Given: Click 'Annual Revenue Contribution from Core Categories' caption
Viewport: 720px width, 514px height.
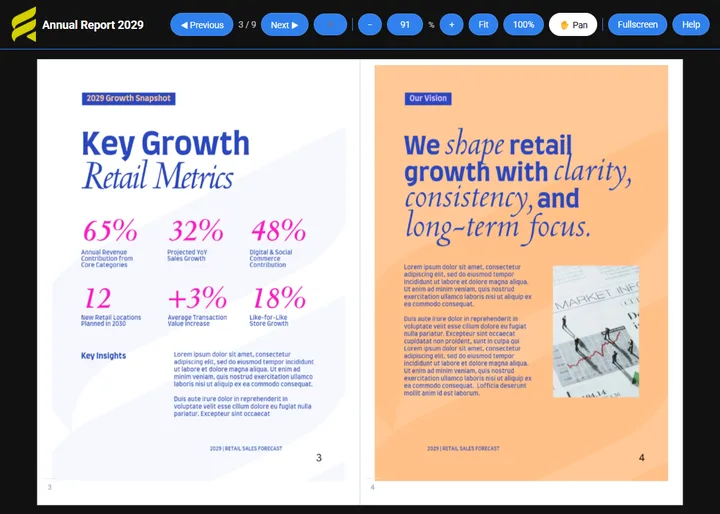Looking at the screenshot, I should (107, 258).
